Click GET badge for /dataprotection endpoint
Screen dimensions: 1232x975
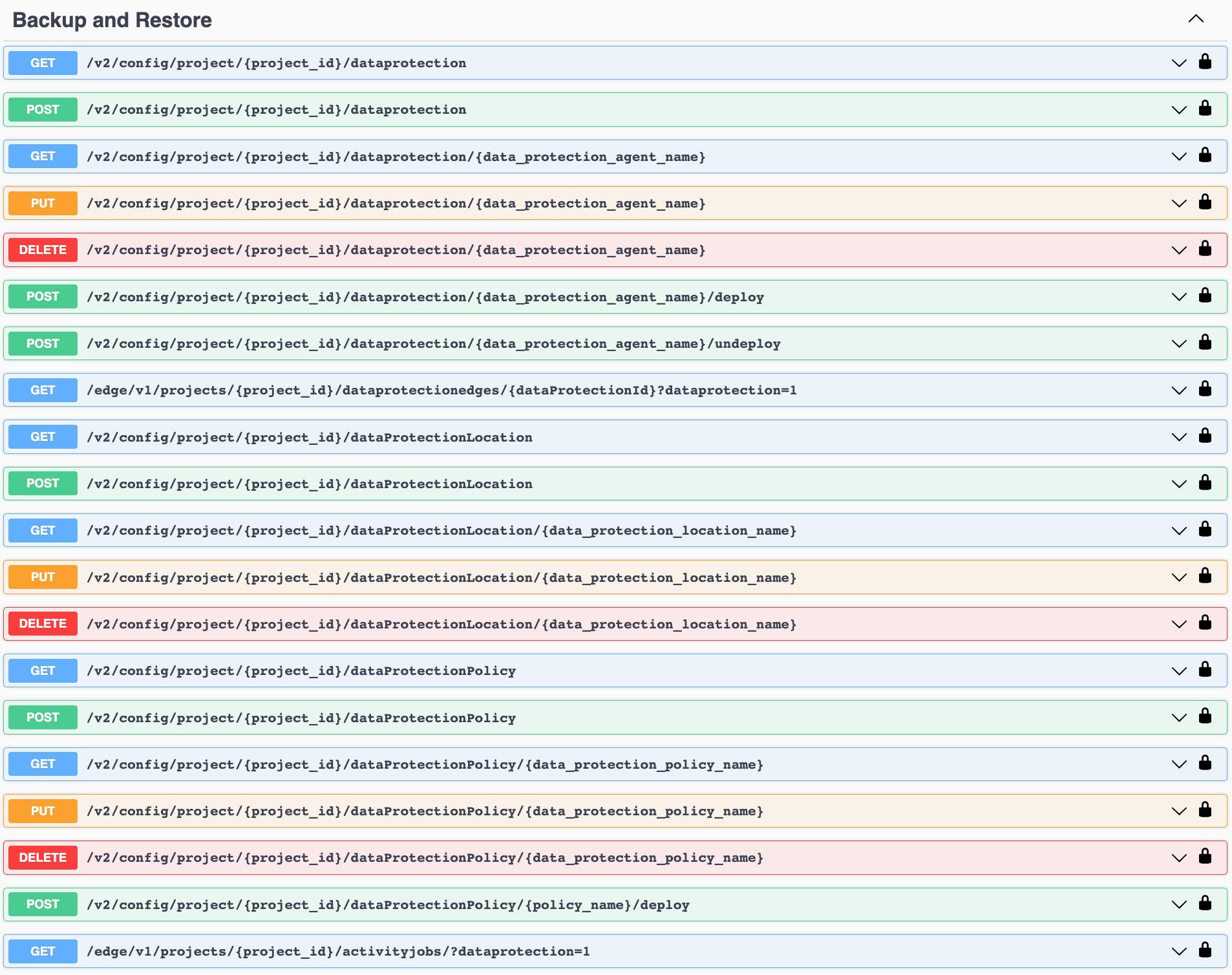coord(43,63)
